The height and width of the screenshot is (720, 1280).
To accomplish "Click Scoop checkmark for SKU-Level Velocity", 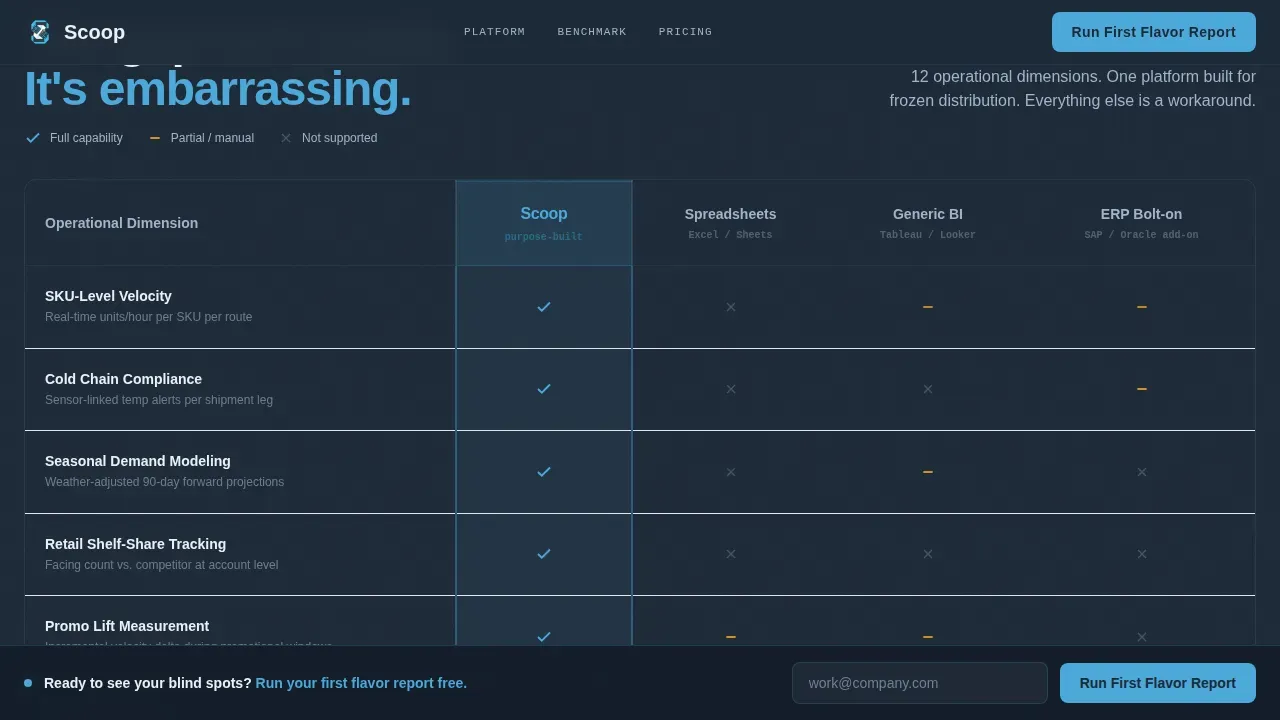I will pyautogui.click(x=544, y=307).
